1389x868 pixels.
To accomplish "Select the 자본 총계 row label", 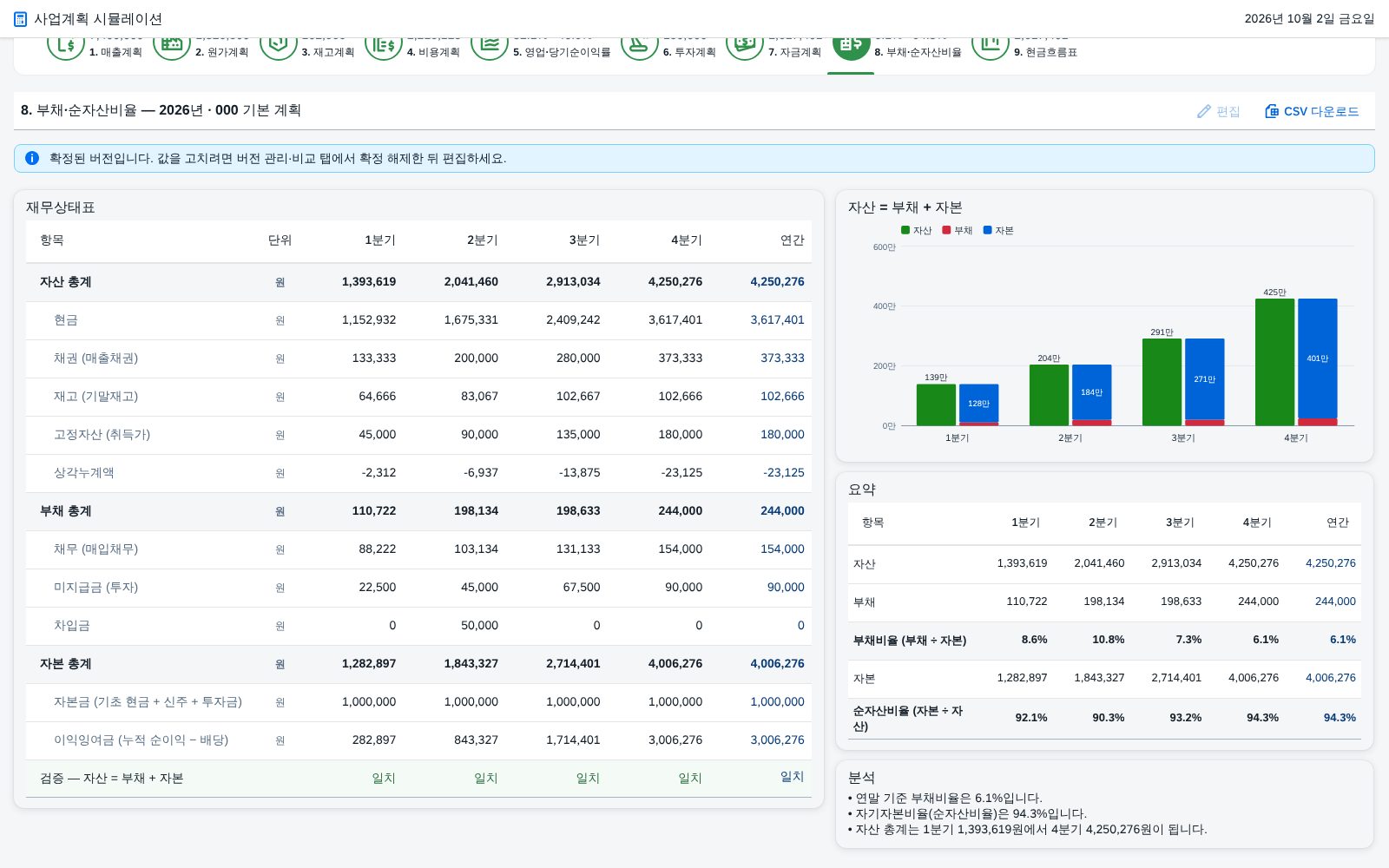I will tap(65, 664).
